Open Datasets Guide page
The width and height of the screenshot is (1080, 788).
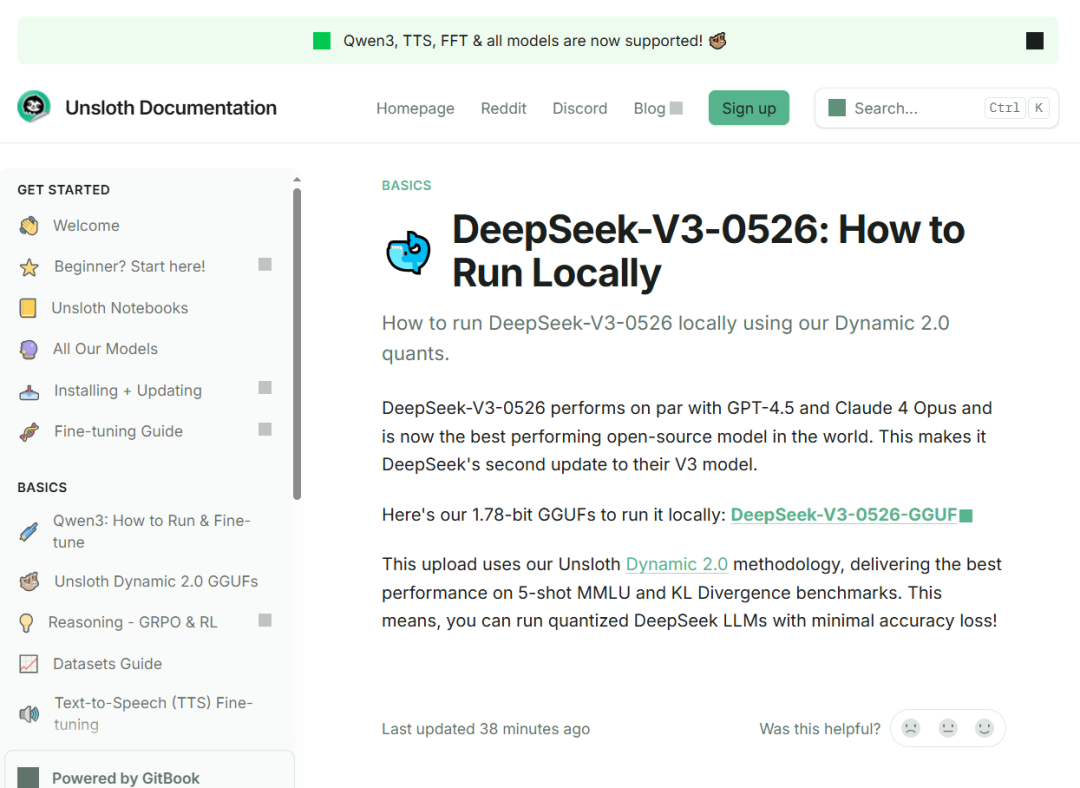(x=107, y=664)
